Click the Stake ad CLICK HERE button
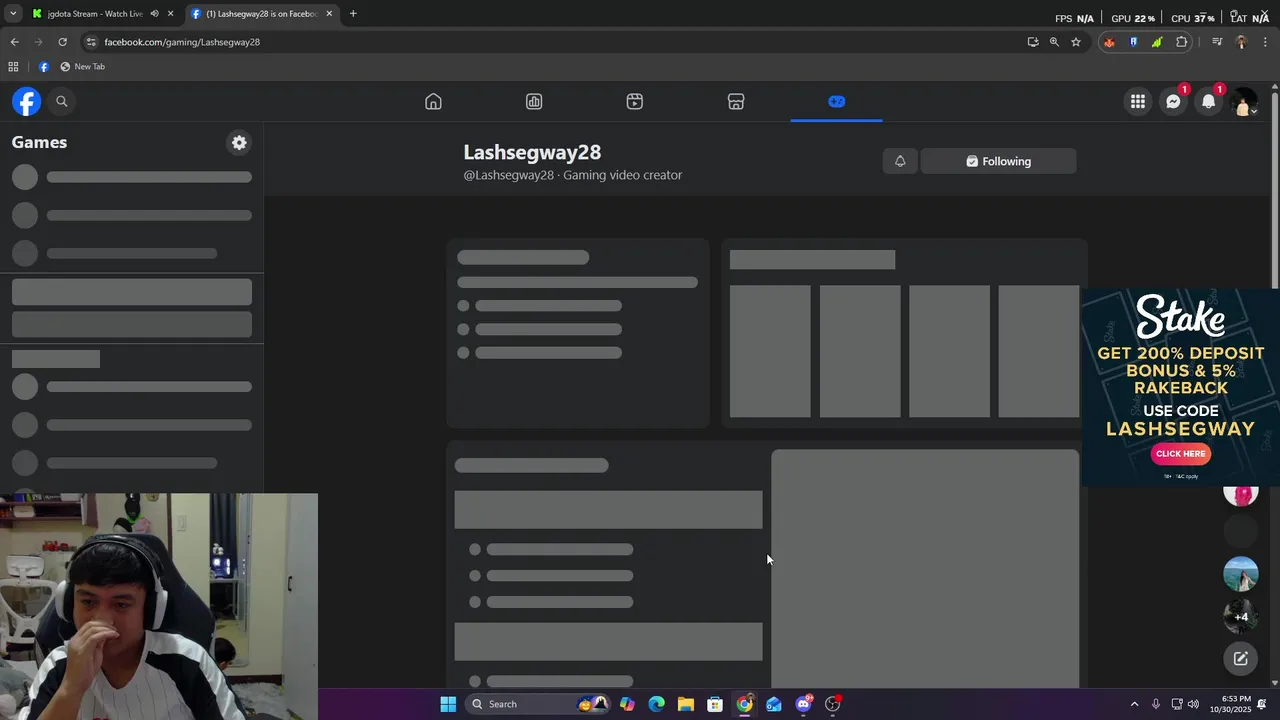Image resolution: width=1280 pixels, height=720 pixels. pos(1181,454)
